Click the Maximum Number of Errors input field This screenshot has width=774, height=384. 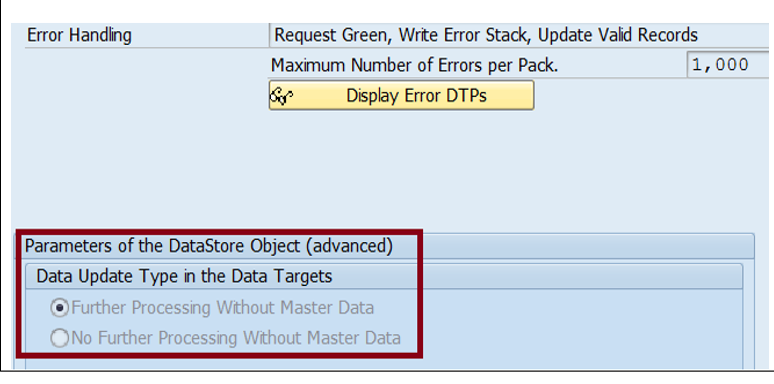[731, 65]
